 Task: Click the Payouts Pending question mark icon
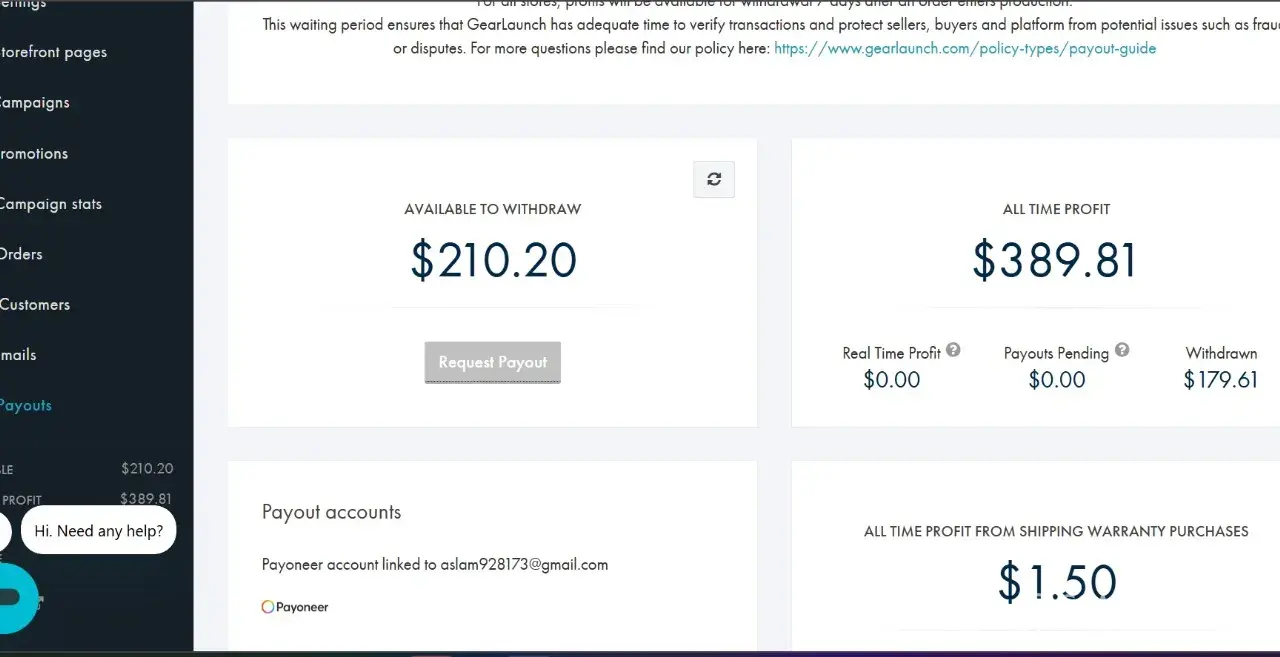coord(1122,350)
